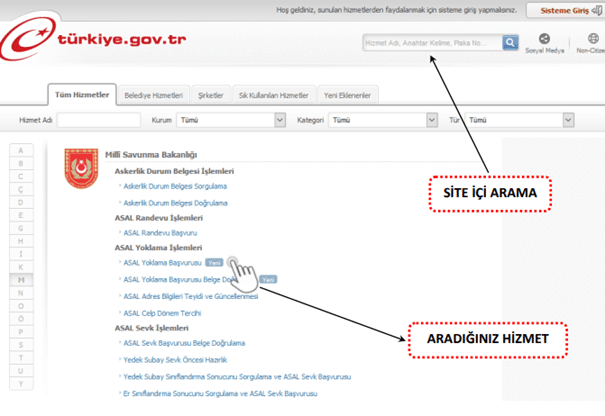Open Askerlik Durum Belgesi Doğrulama link
The height and width of the screenshot is (416, 605).
tap(176, 203)
